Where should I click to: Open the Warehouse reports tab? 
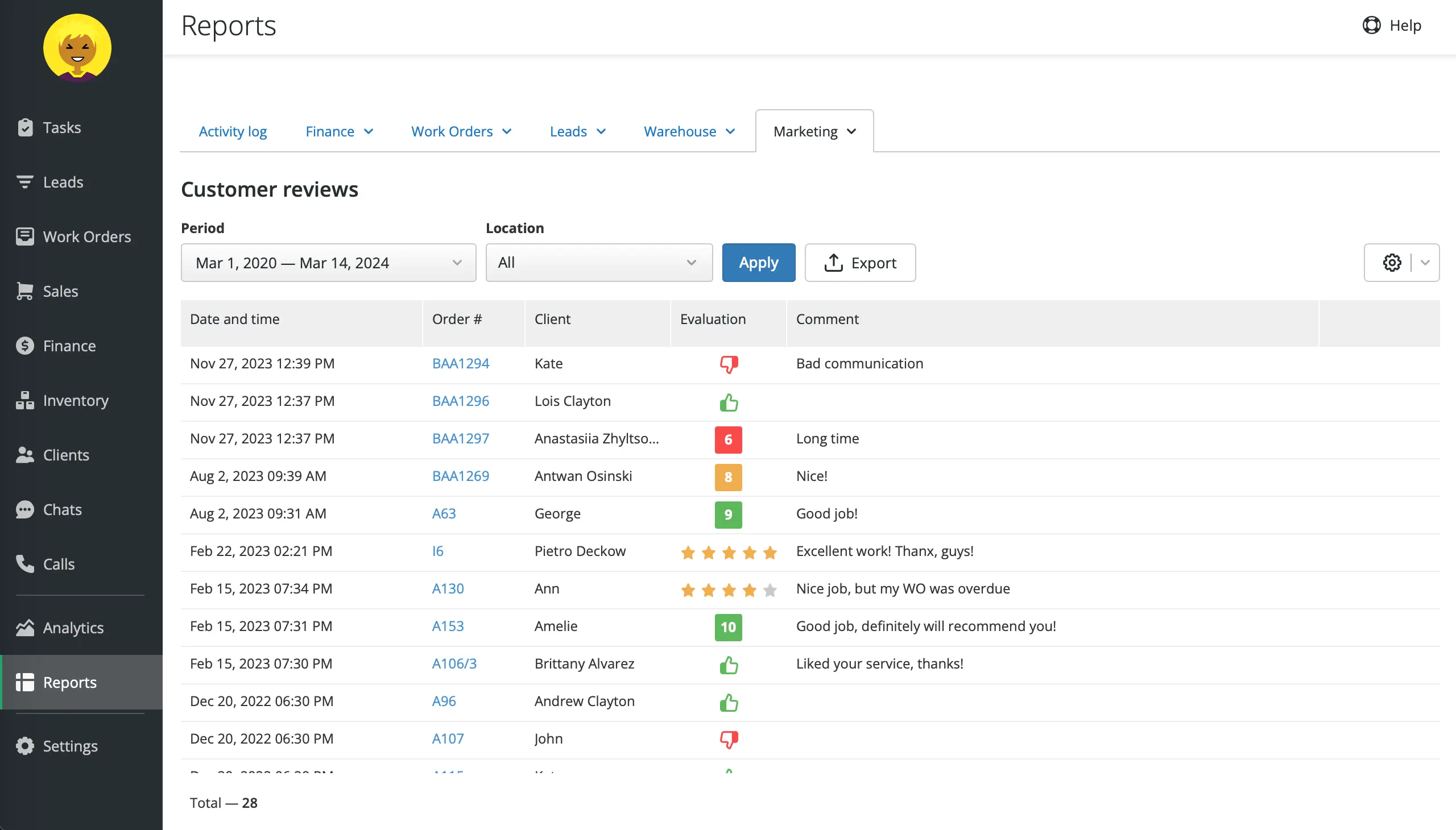click(x=680, y=132)
